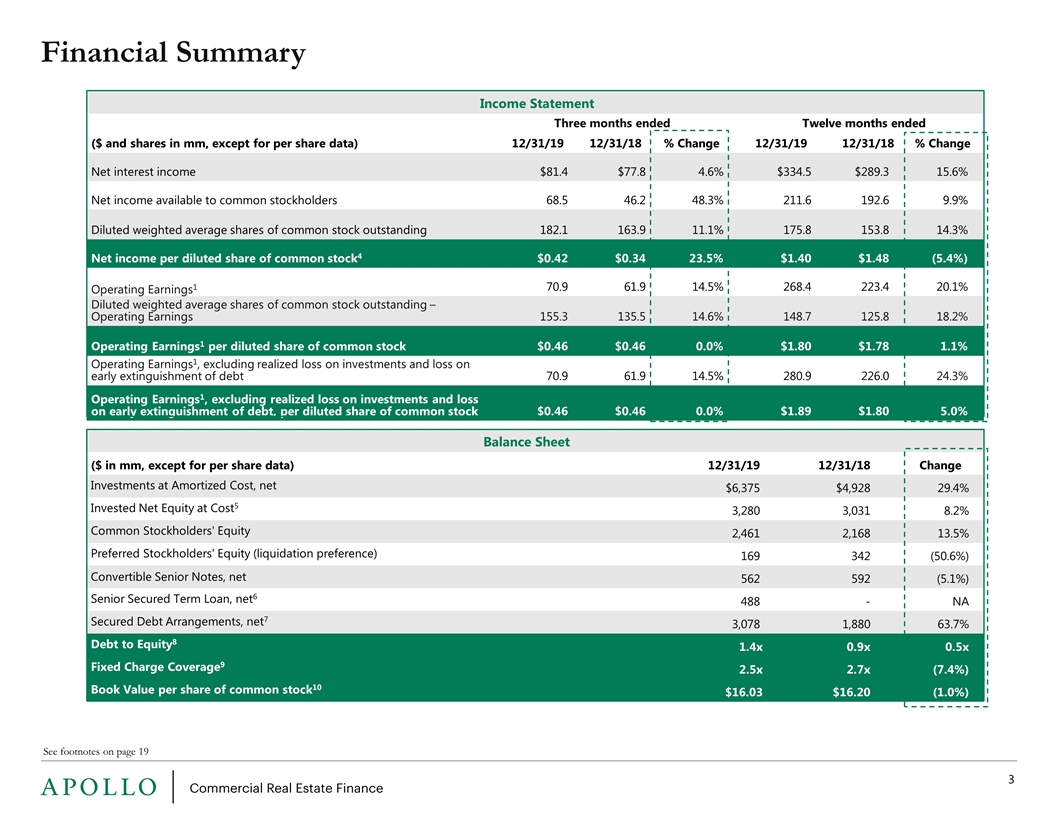This screenshot has width=1056, height=816.
Task: Click 'Commercial Real Estate Finance' footer text
Action: tap(286, 788)
